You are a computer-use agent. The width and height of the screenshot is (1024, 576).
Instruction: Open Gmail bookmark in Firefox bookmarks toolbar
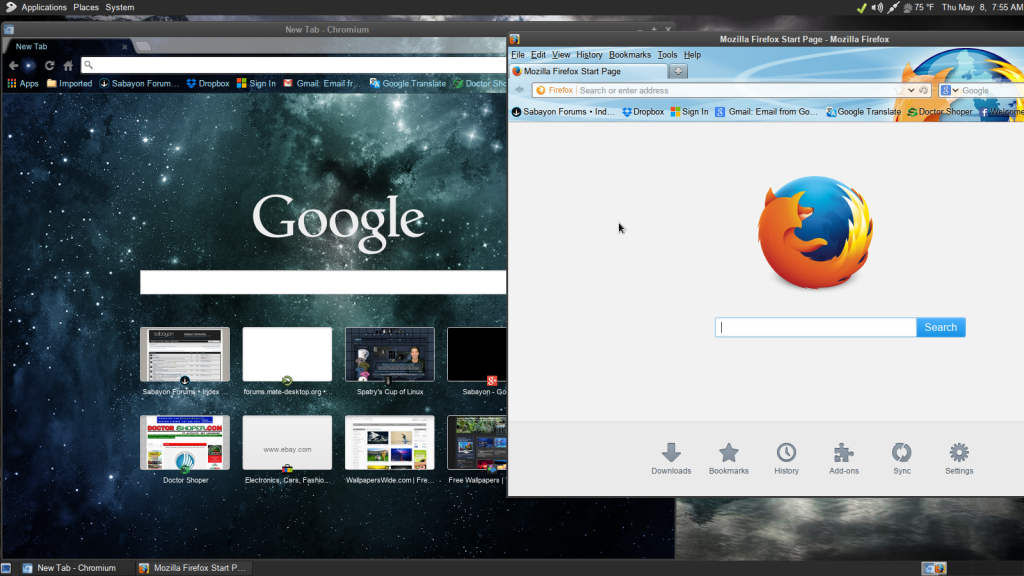point(766,112)
